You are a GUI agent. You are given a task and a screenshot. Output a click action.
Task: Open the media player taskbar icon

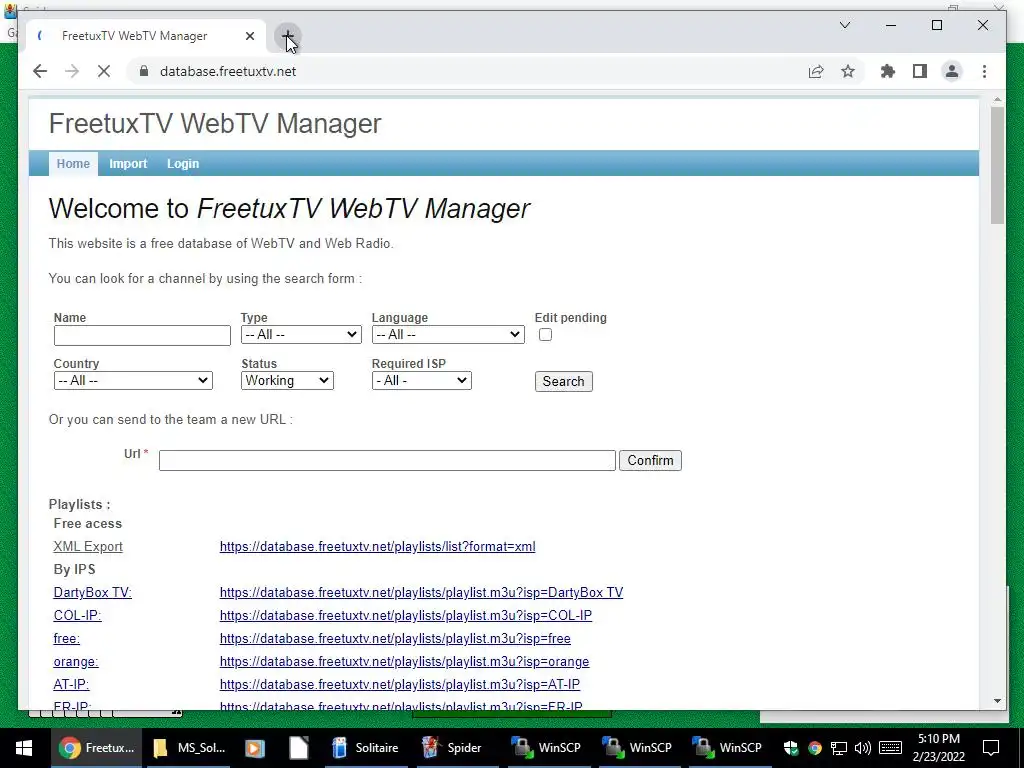point(255,748)
